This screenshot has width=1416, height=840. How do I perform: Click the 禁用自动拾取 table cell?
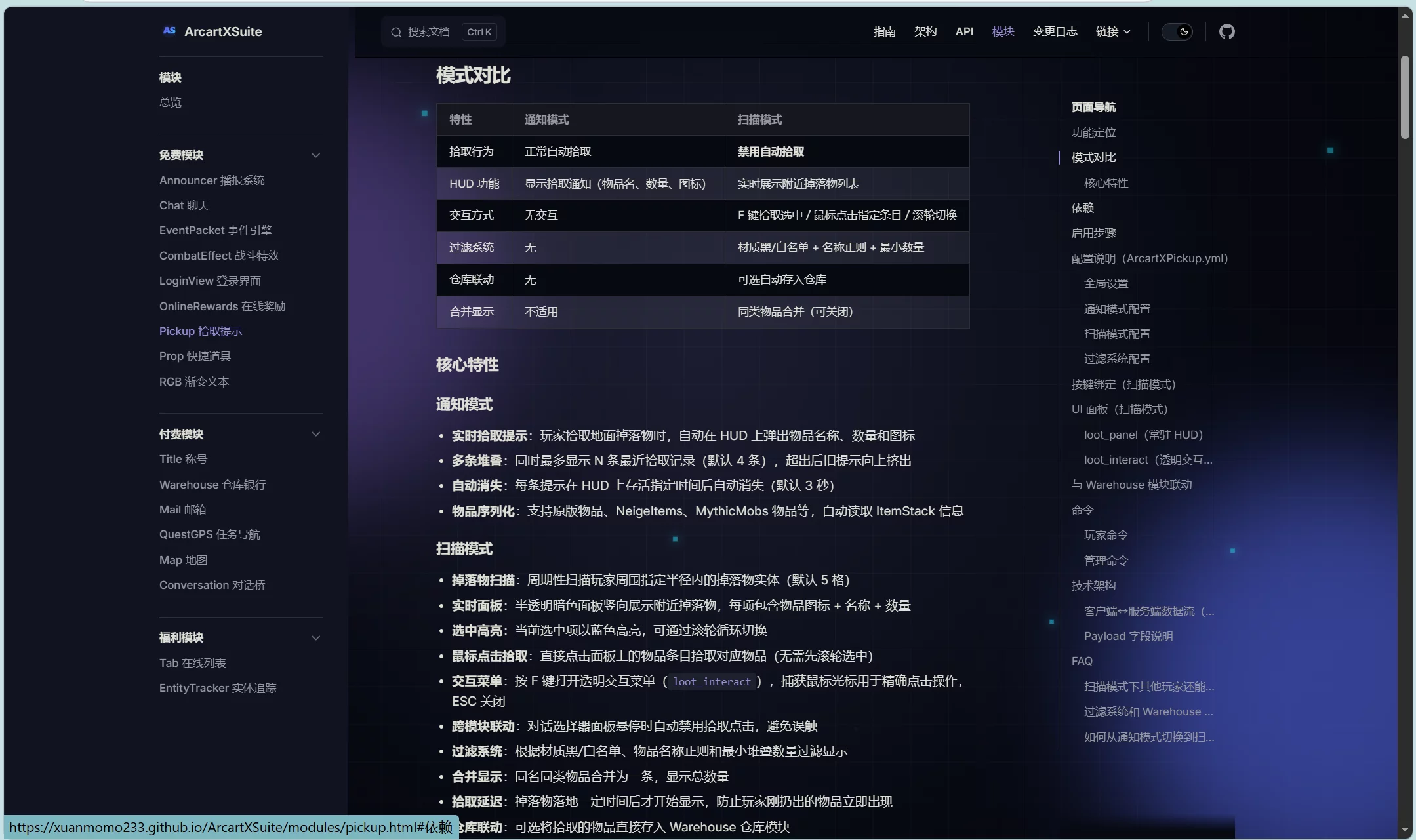coord(847,151)
